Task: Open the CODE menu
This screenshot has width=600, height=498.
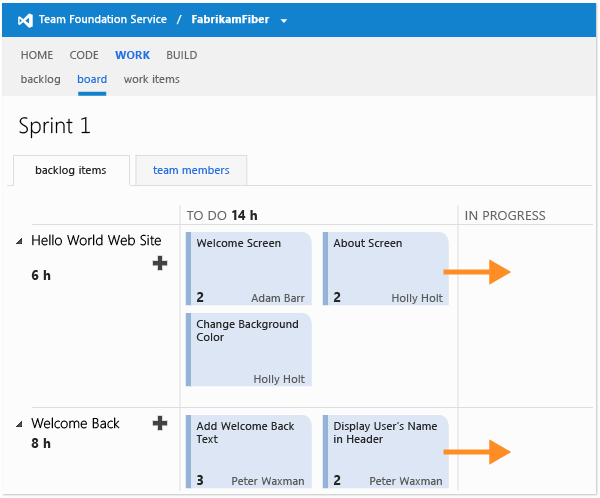Action: 84,56
